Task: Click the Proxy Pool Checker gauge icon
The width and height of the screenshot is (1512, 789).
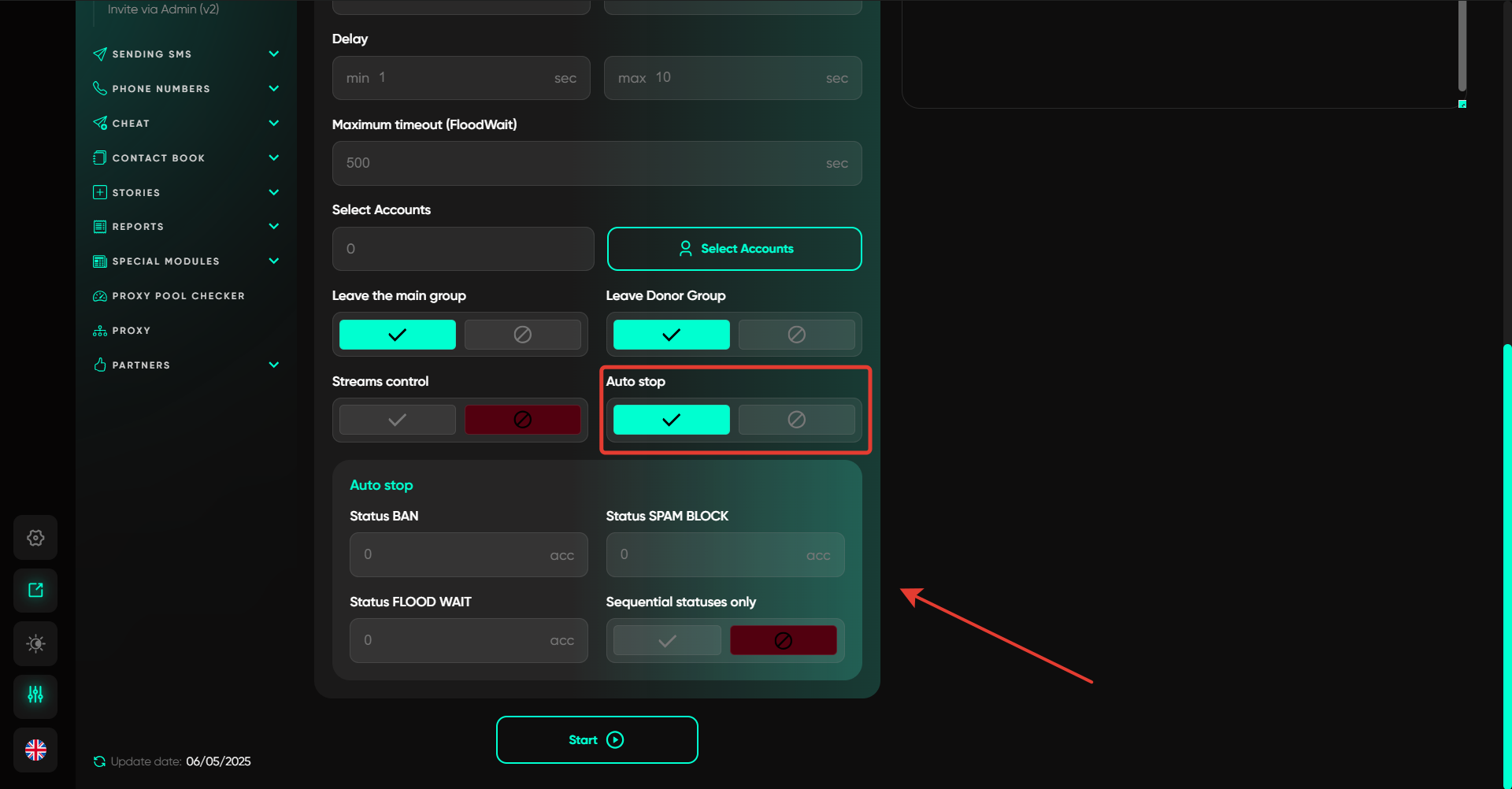Action: pos(100,296)
